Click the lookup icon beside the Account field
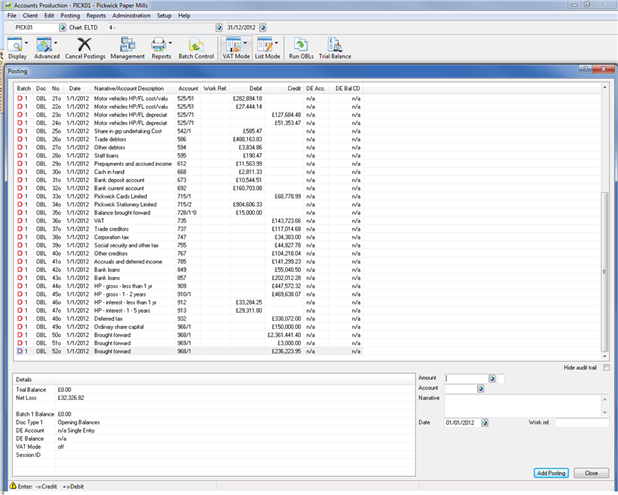 (x=482, y=389)
